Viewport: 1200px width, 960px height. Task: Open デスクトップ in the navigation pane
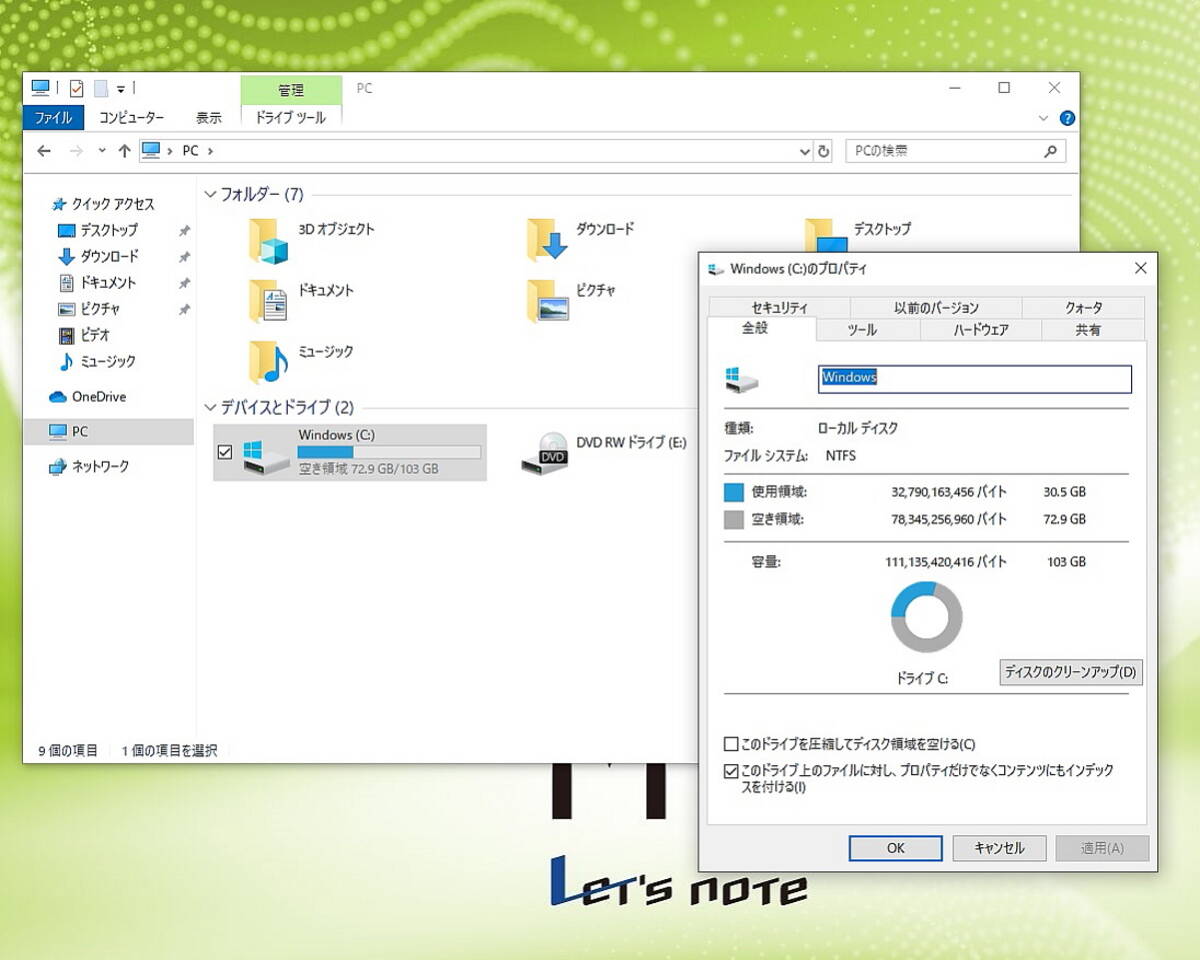[x=98, y=230]
